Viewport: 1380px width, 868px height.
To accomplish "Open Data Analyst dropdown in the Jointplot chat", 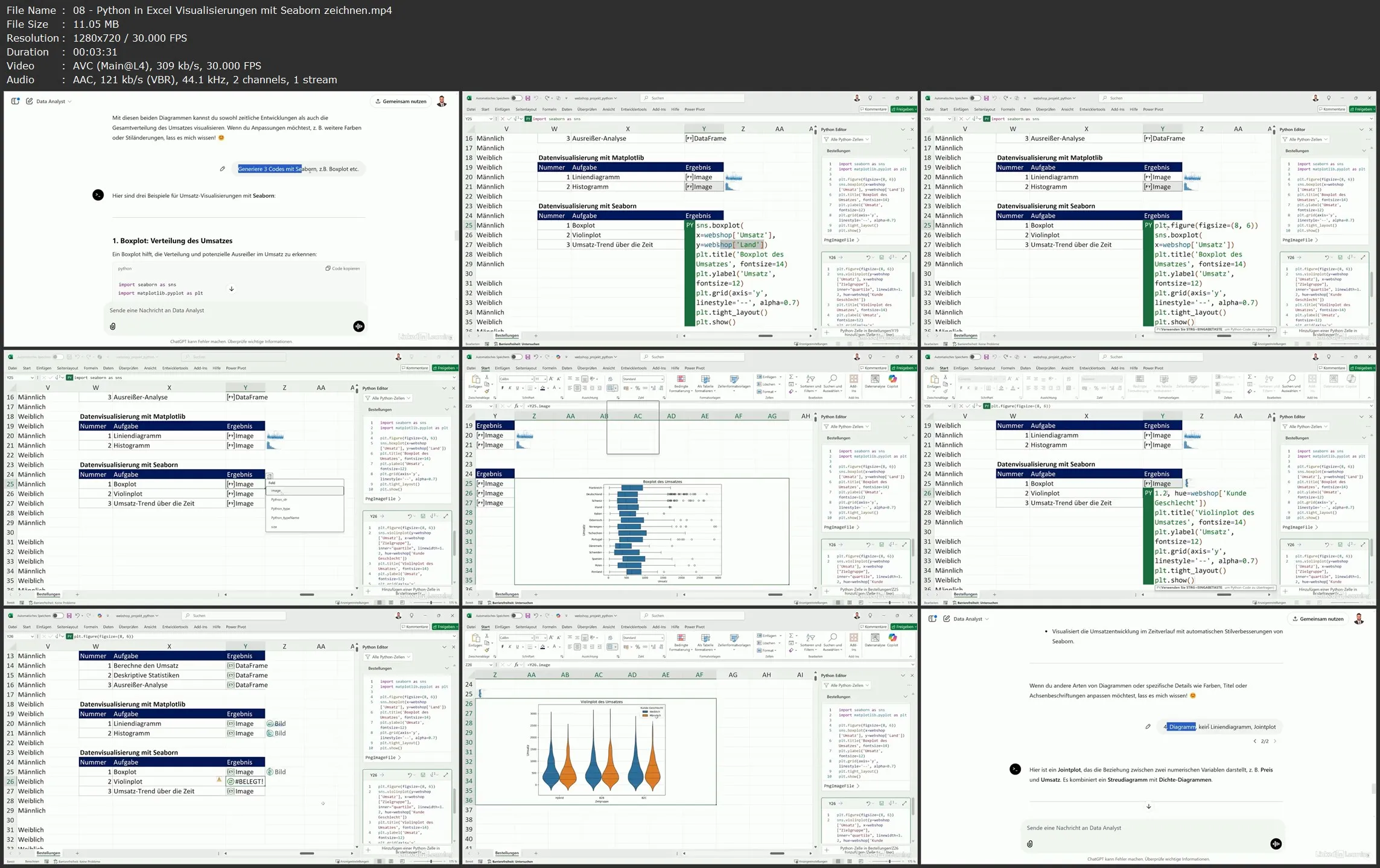I will click(x=970, y=619).
